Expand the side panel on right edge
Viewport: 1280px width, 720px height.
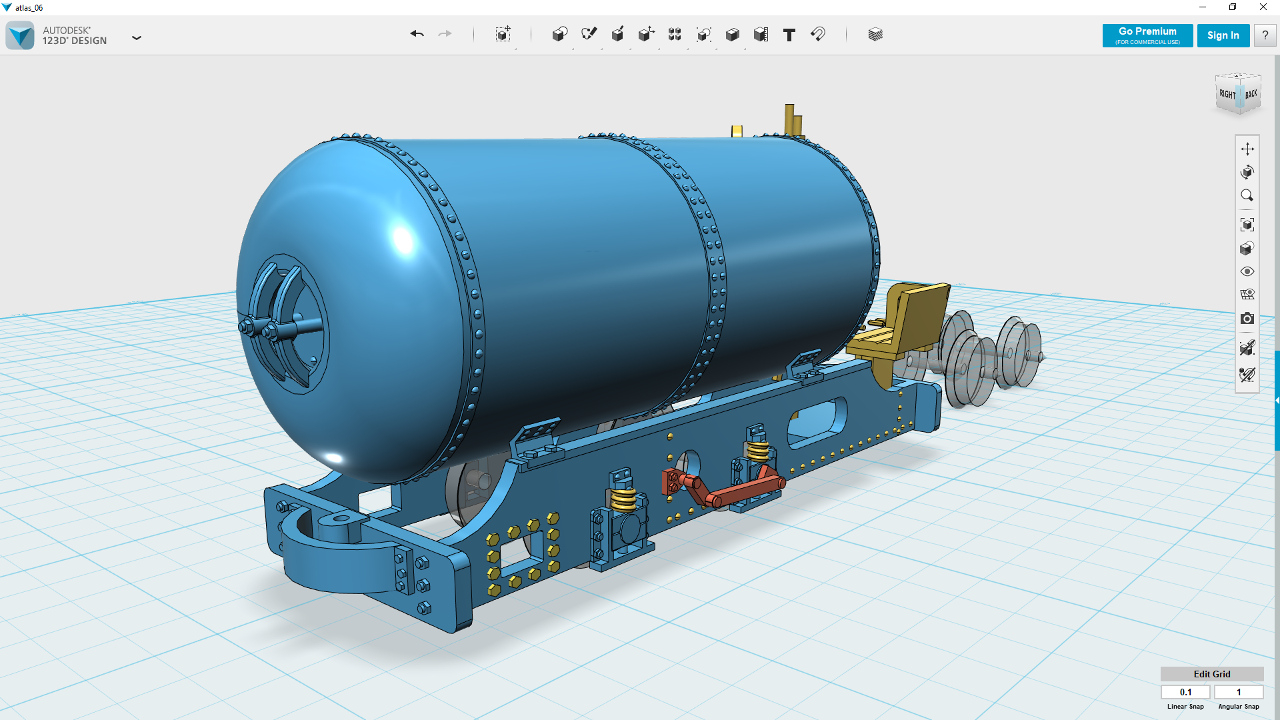1276,400
